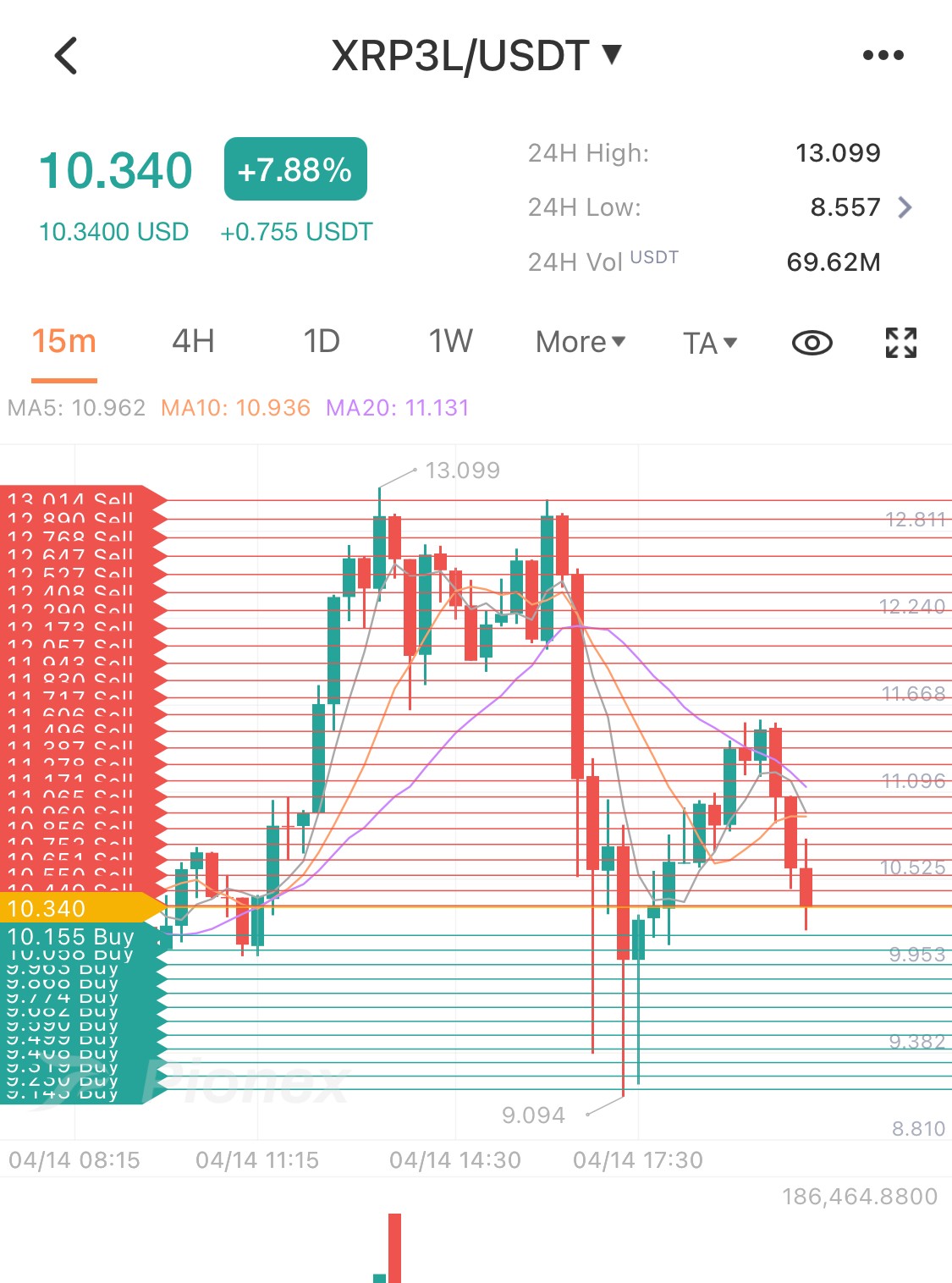
Task: Tap the MA20 indicator label
Action: tap(397, 408)
